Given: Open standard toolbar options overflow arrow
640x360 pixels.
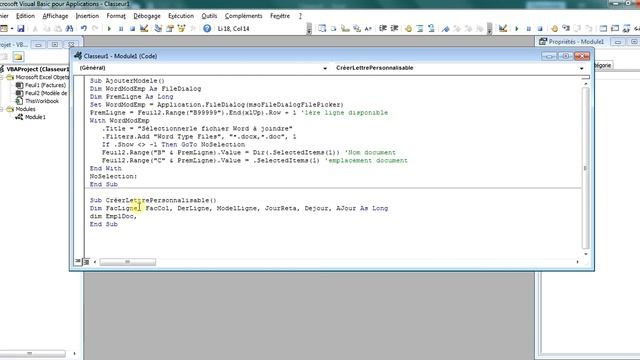Looking at the screenshot, I should (x=309, y=29).
